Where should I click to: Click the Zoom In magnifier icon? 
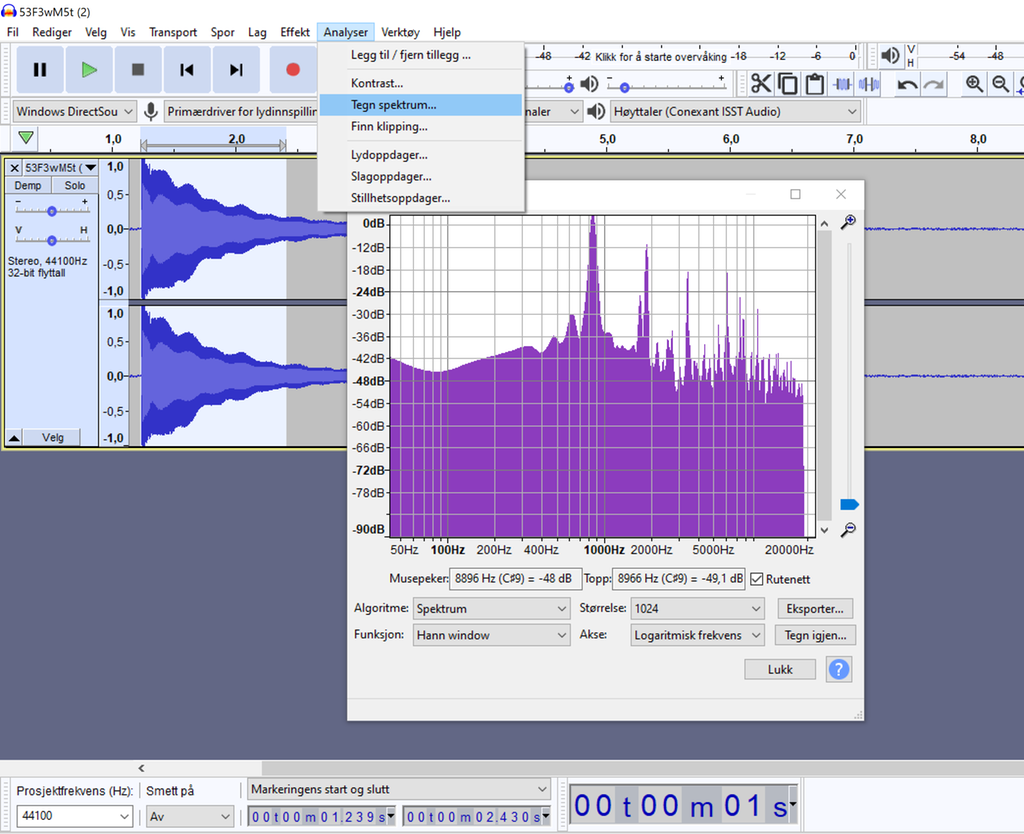pos(974,84)
